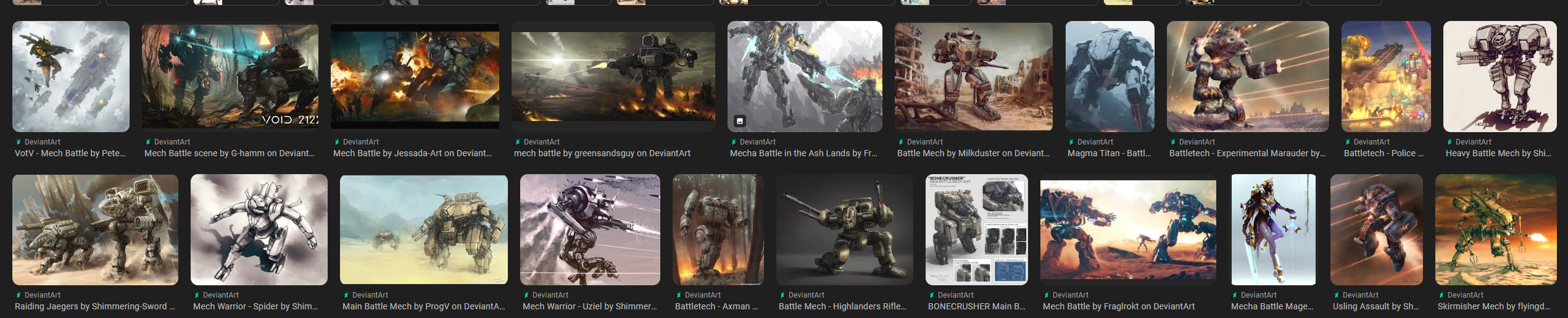Click DeviantArt favicon above Battletech - Axman
The height and width of the screenshot is (318, 1568).
(x=679, y=295)
